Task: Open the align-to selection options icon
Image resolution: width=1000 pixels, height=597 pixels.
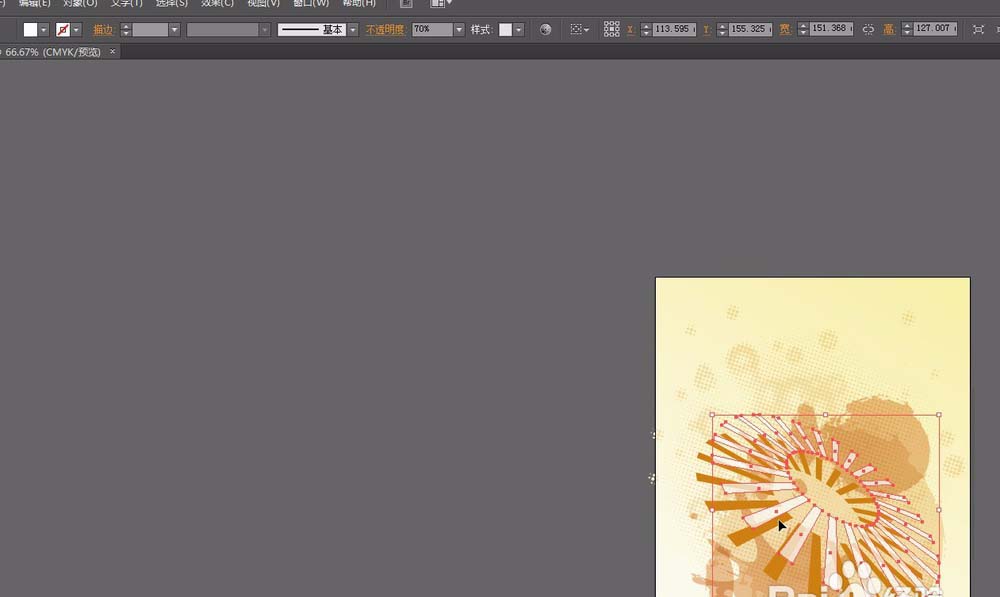Action: 579,29
